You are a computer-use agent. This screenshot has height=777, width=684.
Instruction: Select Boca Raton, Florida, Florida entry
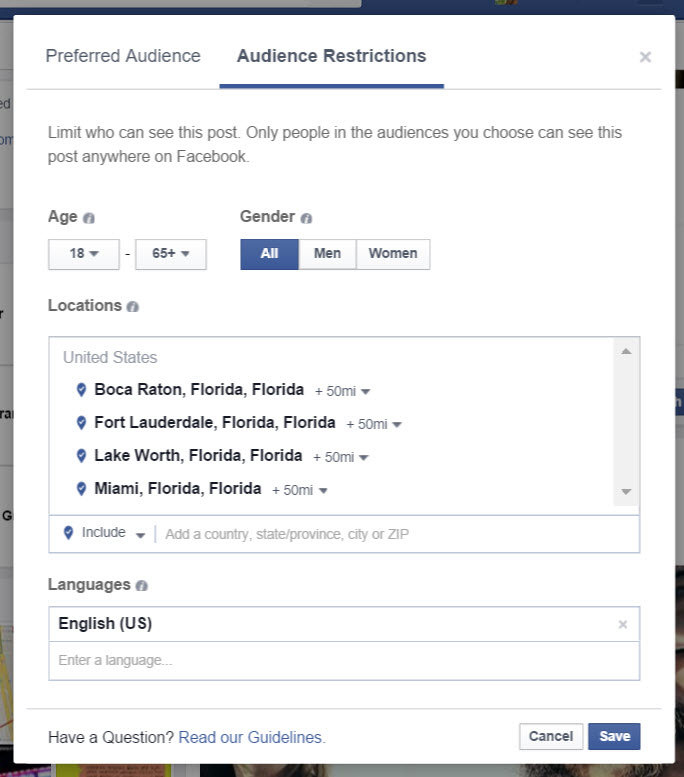coord(199,390)
